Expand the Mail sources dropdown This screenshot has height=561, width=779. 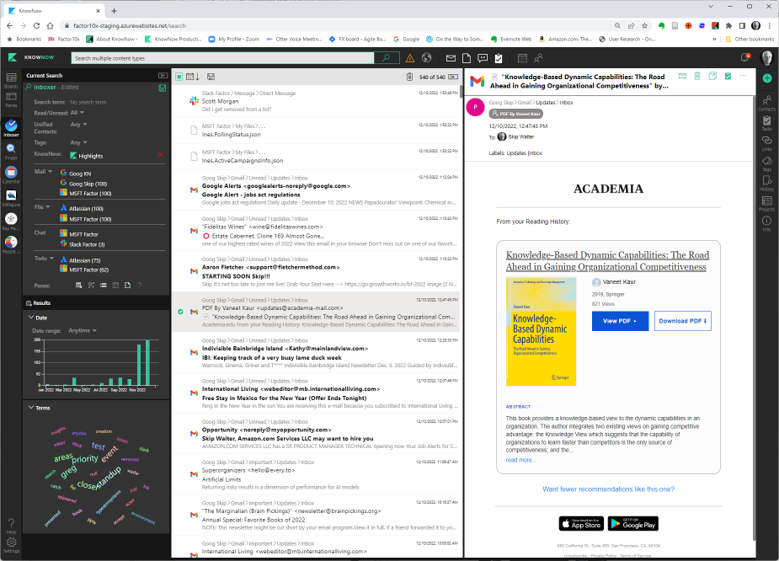click(49, 172)
